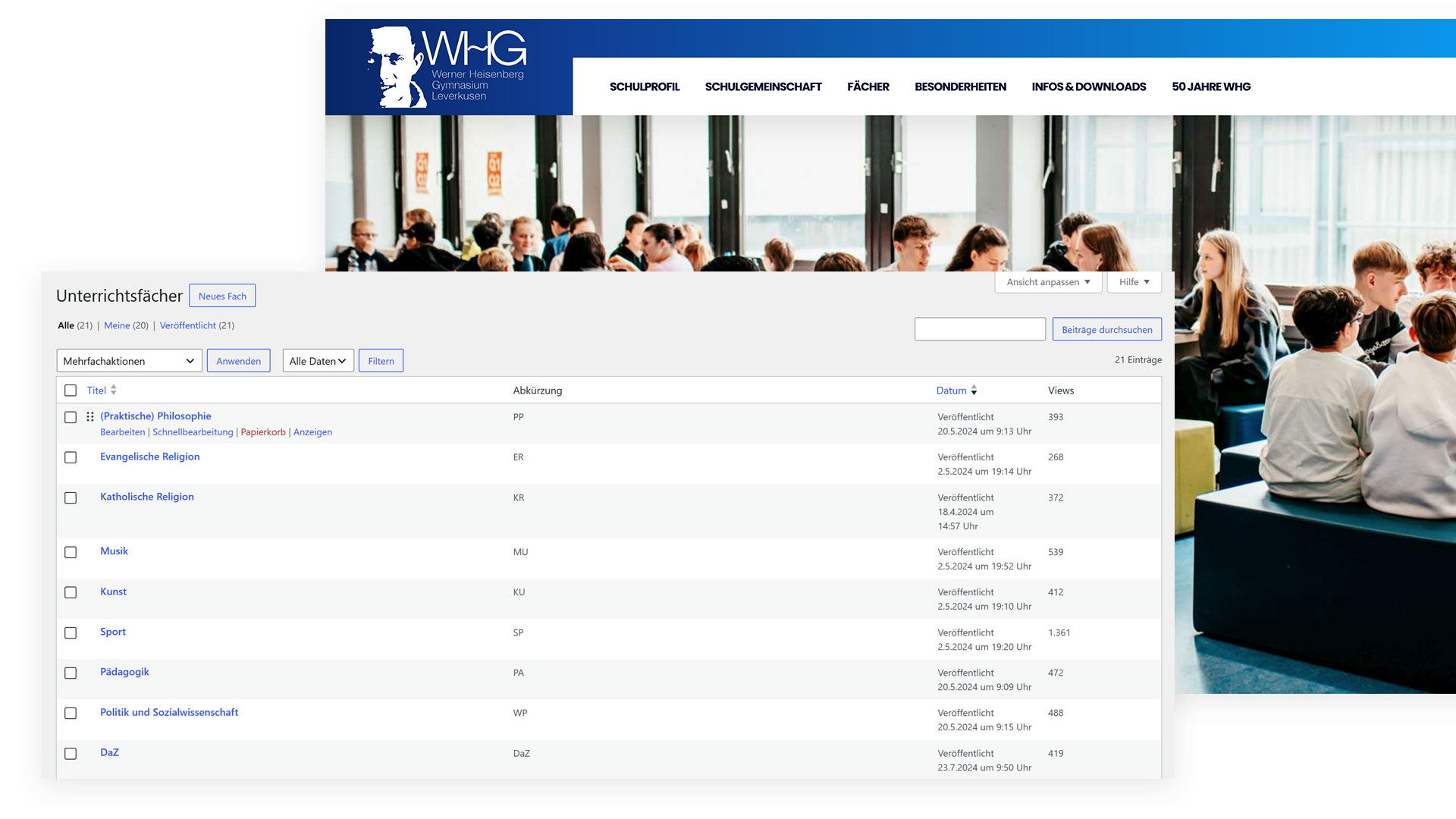The image size is (1456, 819).
Task: Tick the Pädagogik row checkbox
Action: pos(71,673)
